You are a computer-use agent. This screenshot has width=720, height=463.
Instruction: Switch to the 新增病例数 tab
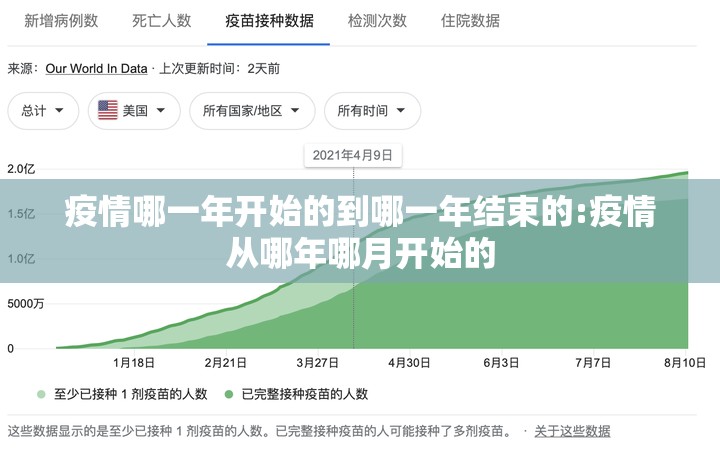click(x=61, y=21)
